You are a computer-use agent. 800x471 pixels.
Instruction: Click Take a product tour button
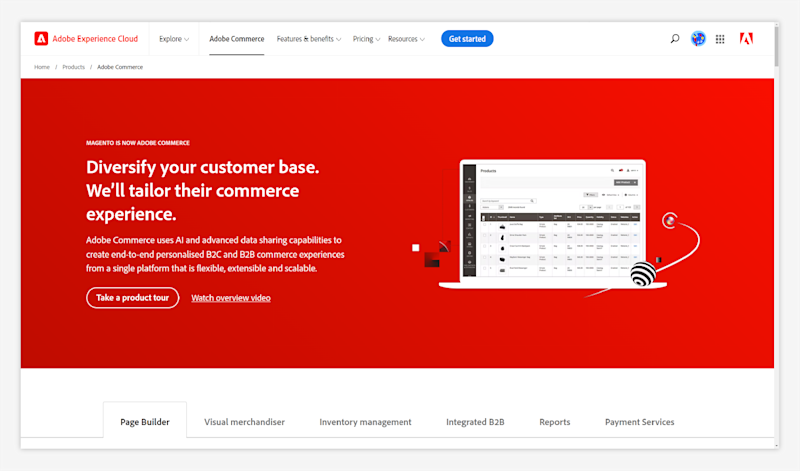click(x=133, y=298)
